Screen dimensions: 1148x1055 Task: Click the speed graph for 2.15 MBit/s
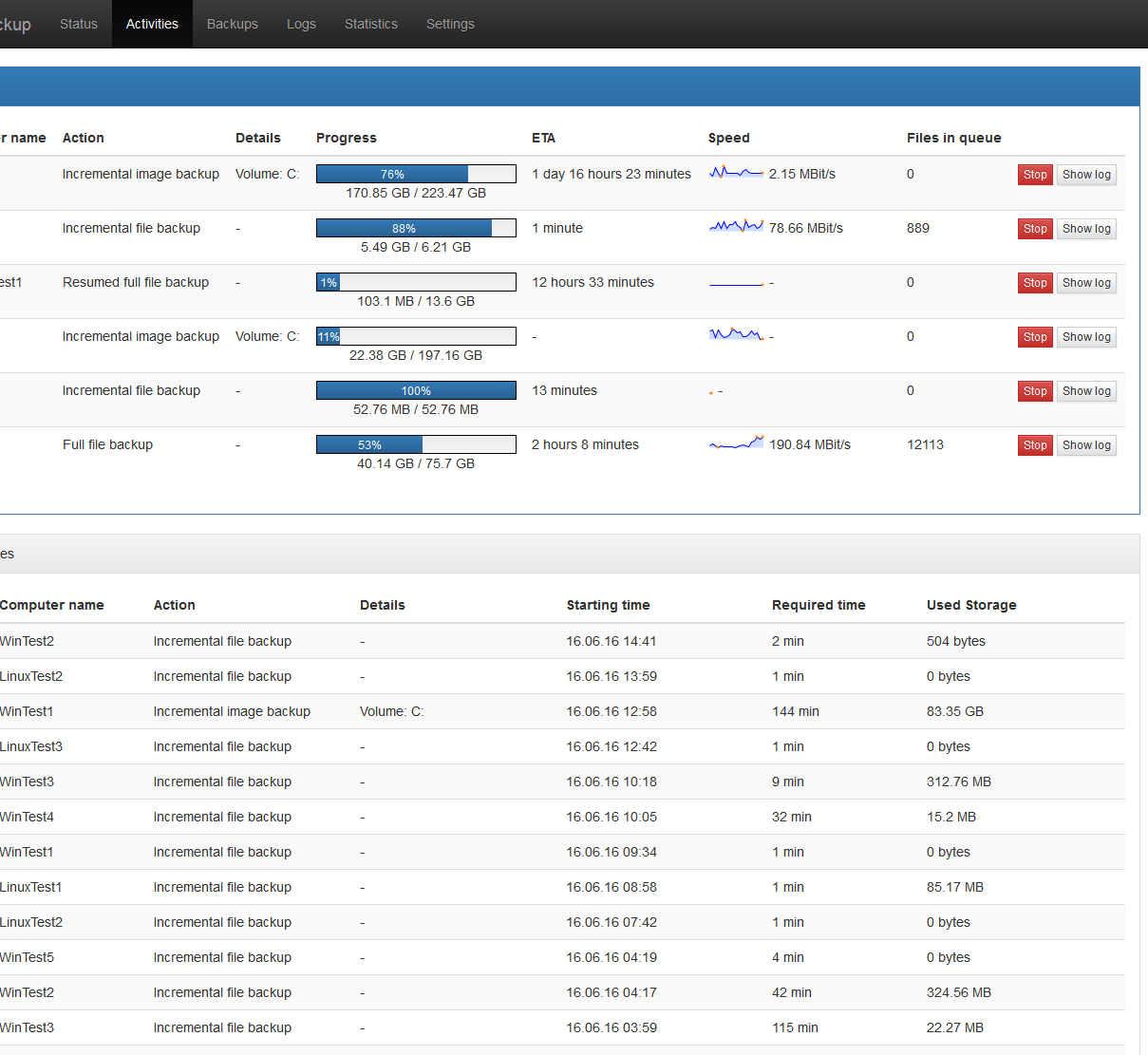pyautogui.click(x=736, y=173)
